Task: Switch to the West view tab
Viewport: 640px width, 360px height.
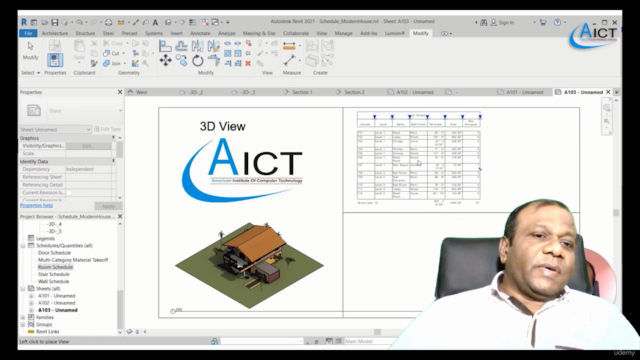Action: [142, 92]
